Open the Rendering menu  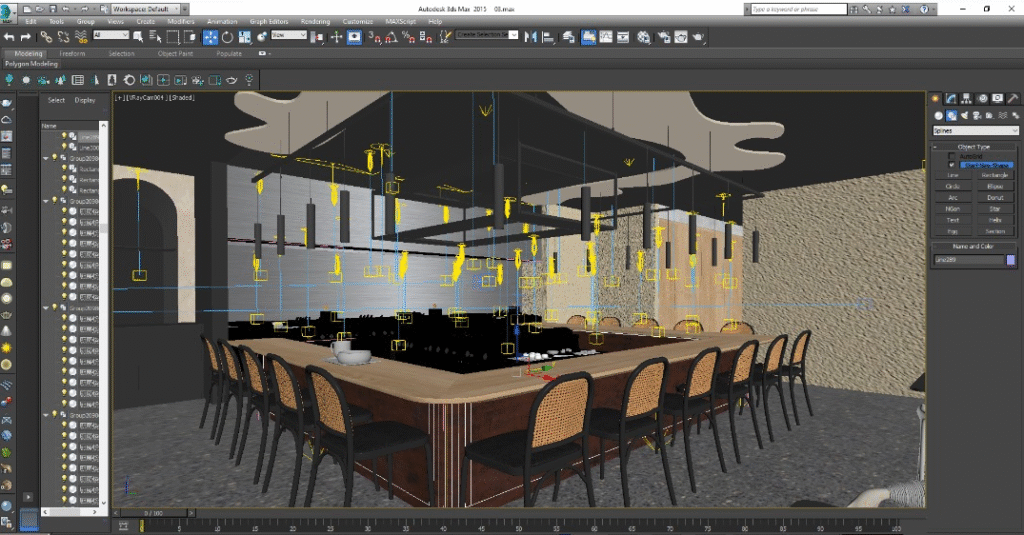pyautogui.click(x=315, y=21)
